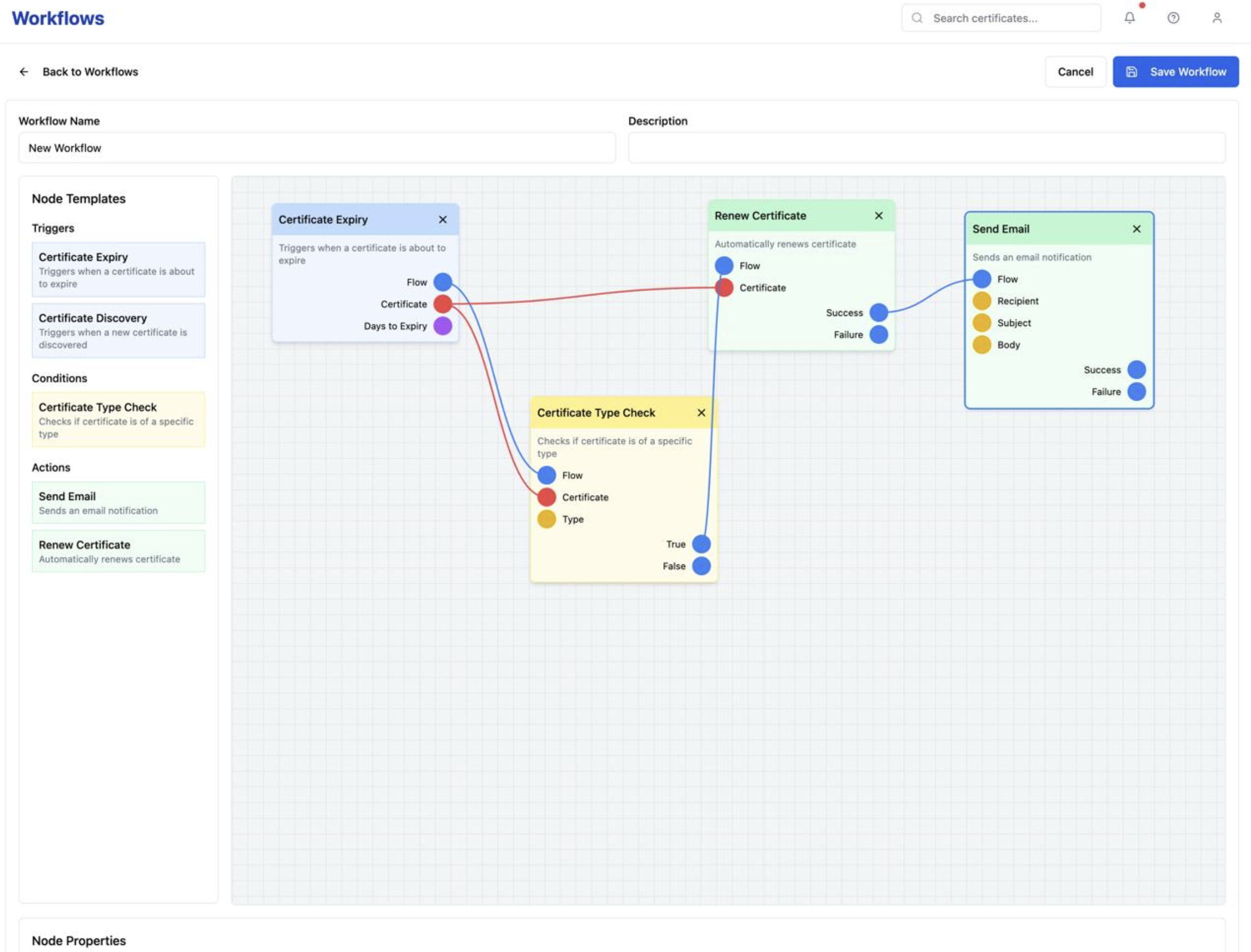Click the Save Workflow button
Image resolution: width=1251 pixels, height=952 pixels.
[1175, 72]
